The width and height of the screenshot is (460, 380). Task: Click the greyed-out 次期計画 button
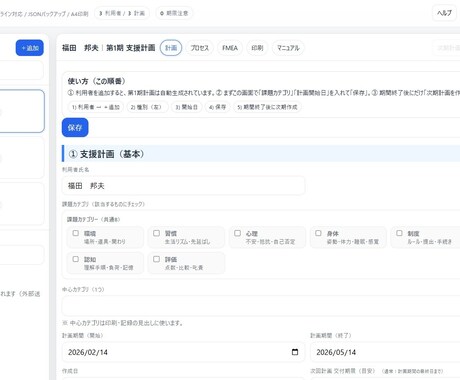coord(446,48)
